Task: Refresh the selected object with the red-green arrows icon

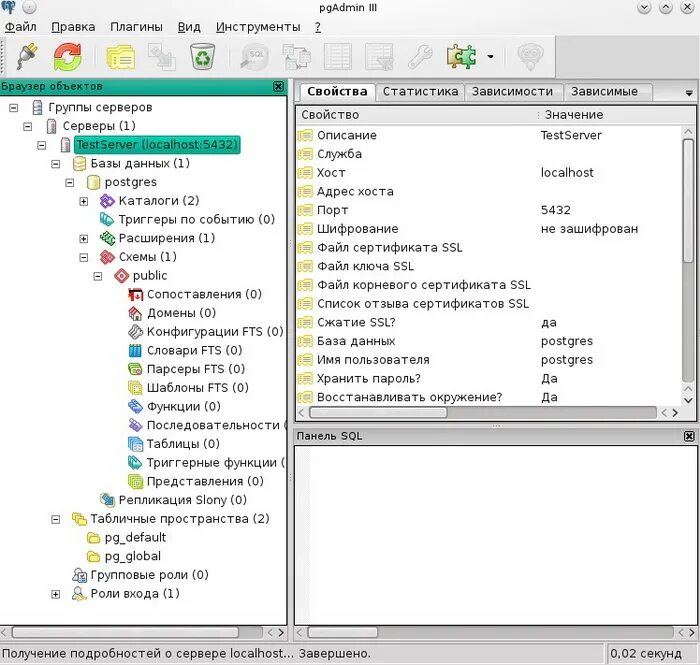Action: (x=67, y=57)
